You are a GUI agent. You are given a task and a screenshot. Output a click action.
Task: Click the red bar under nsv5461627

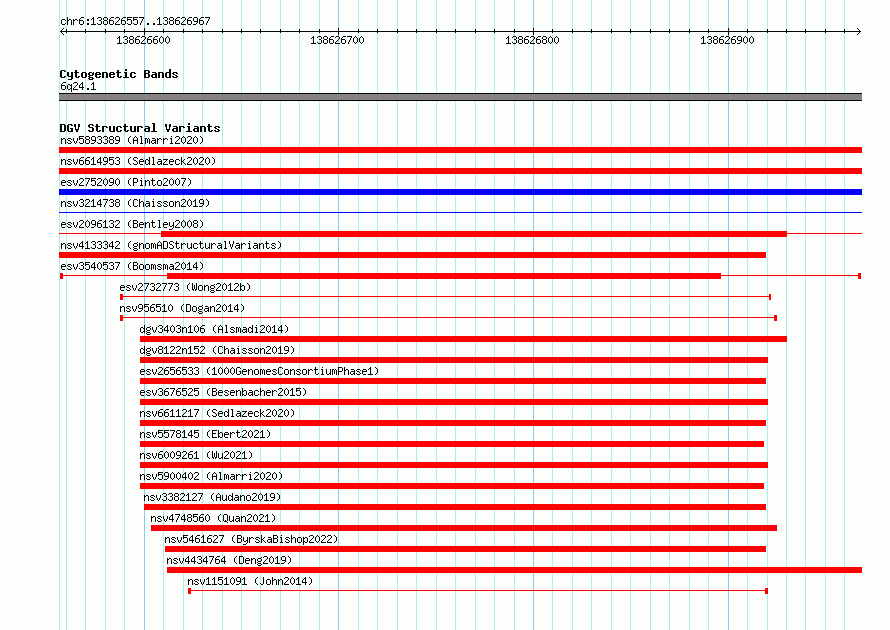point(465,549)
